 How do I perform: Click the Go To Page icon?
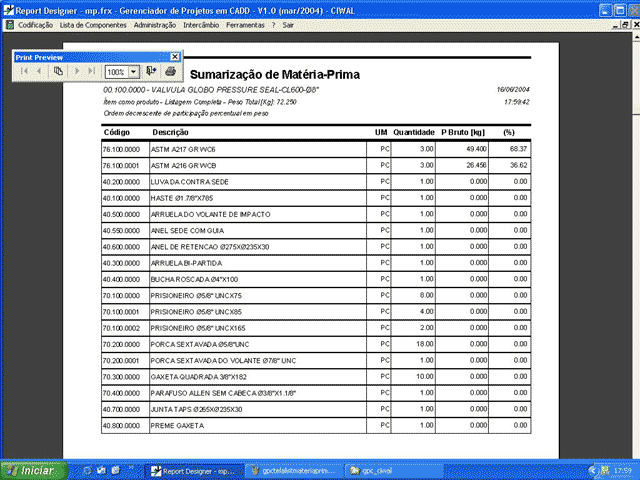tap(58, 72)
